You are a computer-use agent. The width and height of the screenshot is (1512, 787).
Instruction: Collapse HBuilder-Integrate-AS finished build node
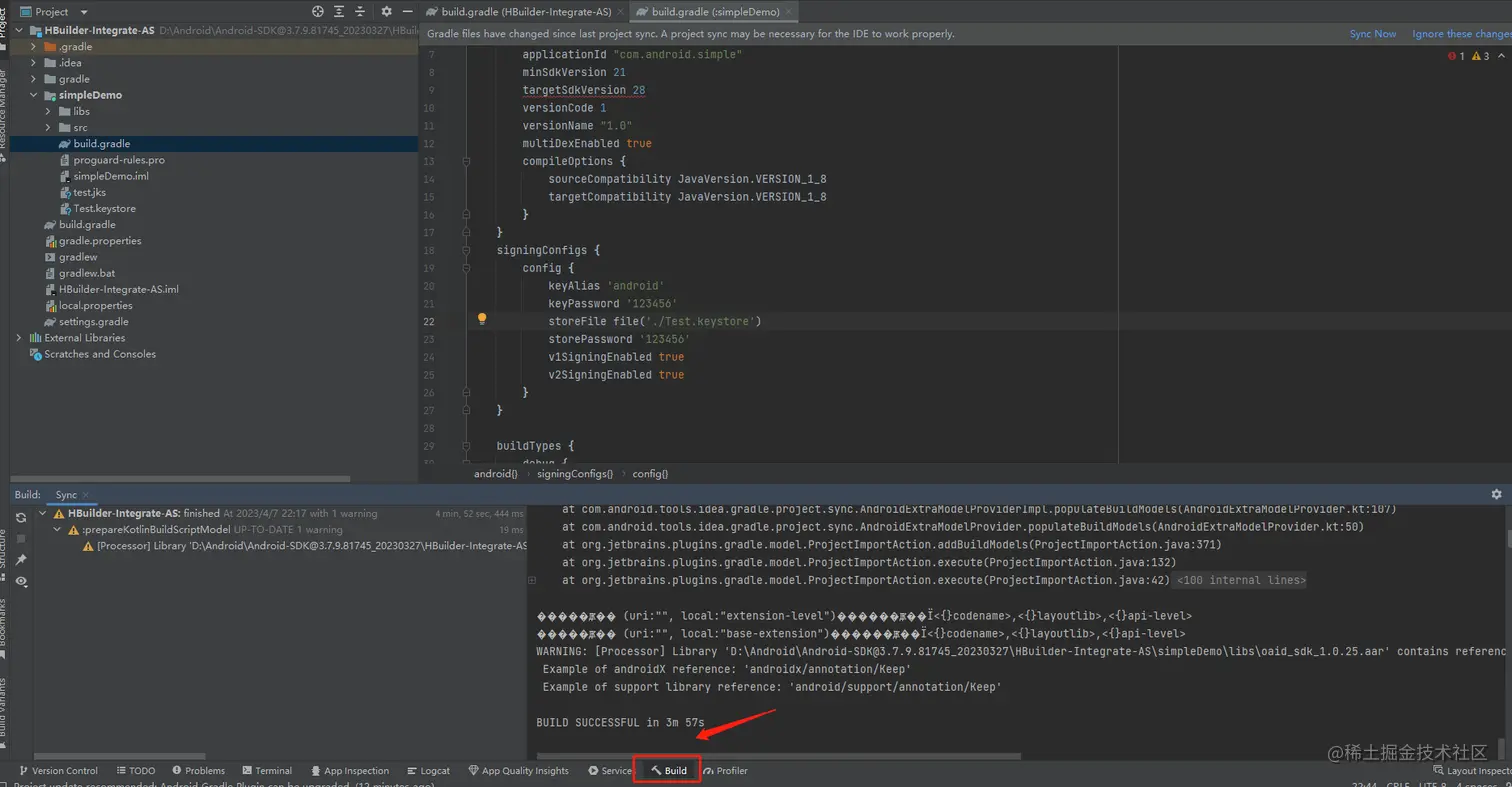(41, 513)
